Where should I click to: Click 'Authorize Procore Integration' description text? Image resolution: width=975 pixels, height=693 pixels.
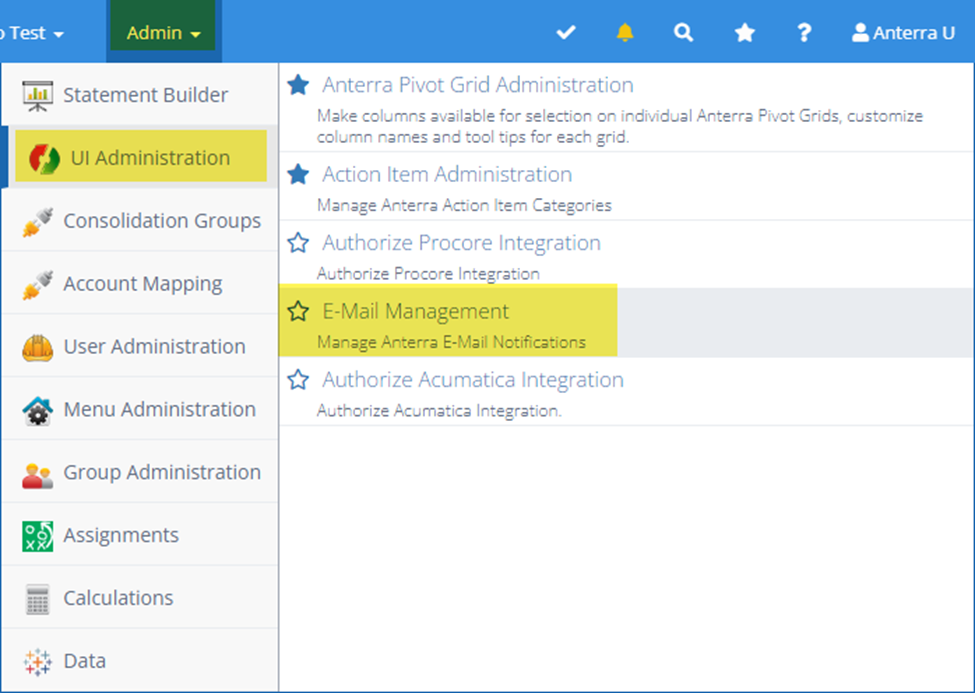428,274
